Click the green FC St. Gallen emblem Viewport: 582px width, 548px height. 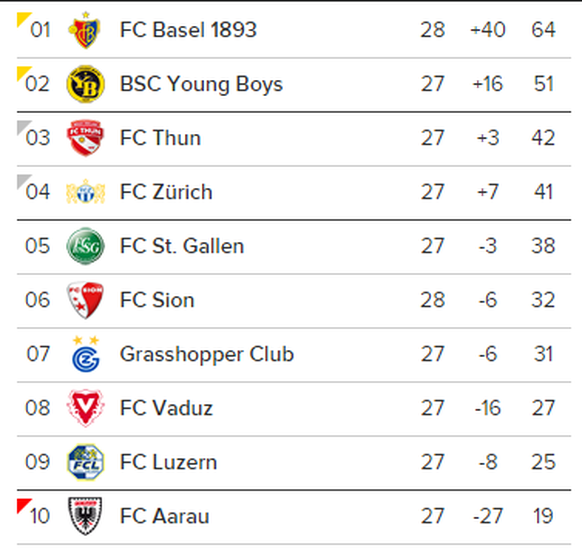pyautogui.click(x=85, y=246)
